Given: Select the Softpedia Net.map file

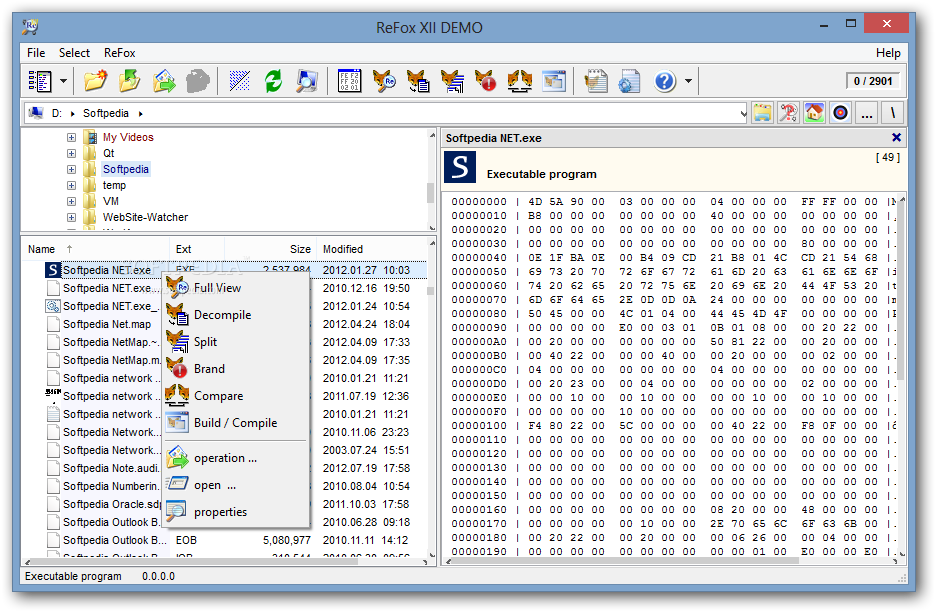Looking at the screenshot, I should (107, 324).
